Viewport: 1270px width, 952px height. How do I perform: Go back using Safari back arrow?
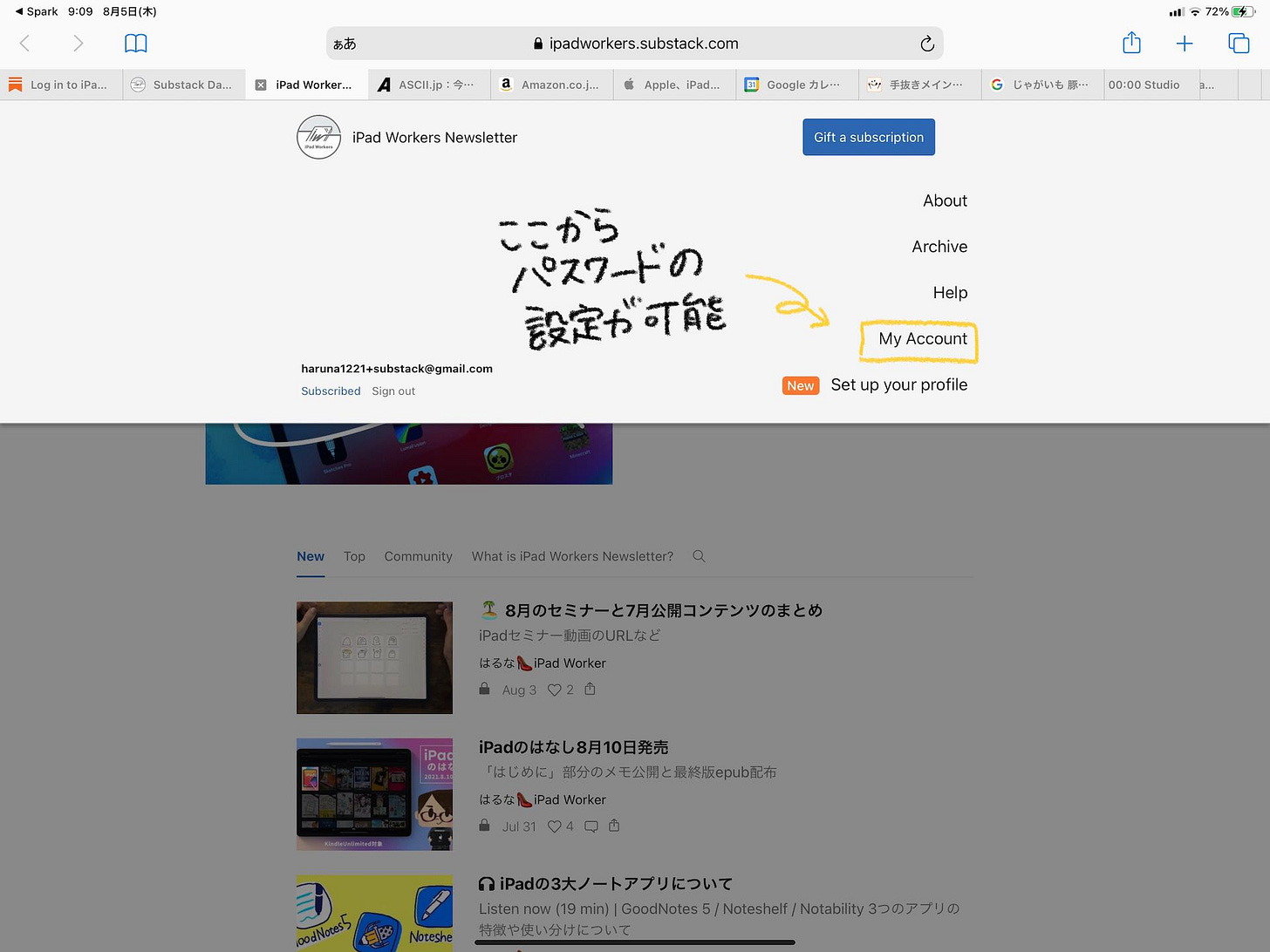24,44
